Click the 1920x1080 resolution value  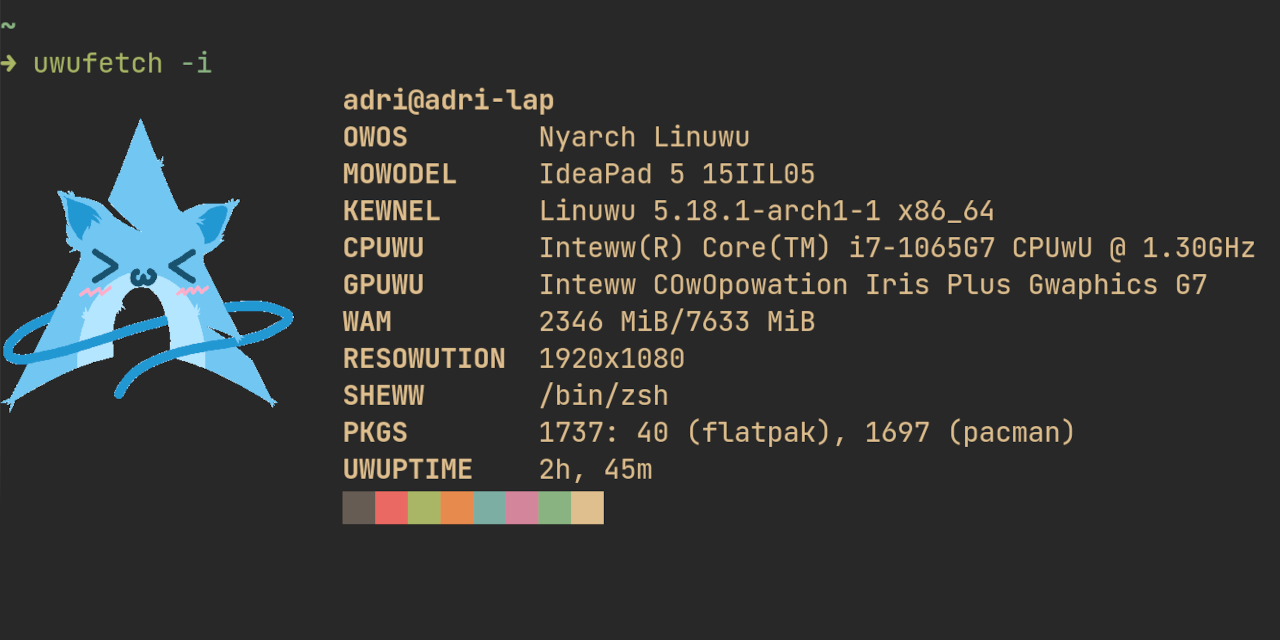[611, 359]
